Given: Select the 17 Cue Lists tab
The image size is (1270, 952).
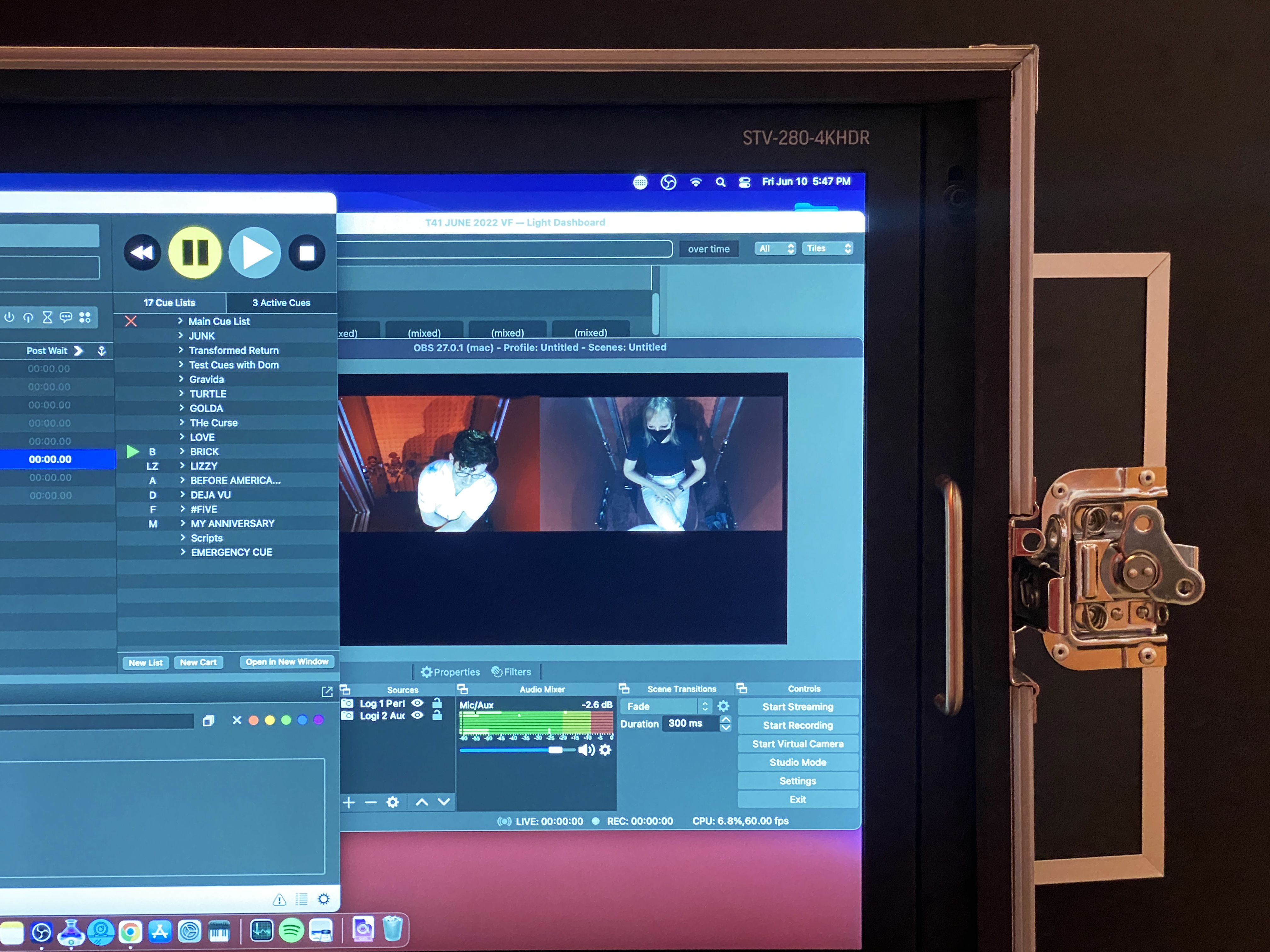Looking at the screenshot, I should [x=169, y=303].
